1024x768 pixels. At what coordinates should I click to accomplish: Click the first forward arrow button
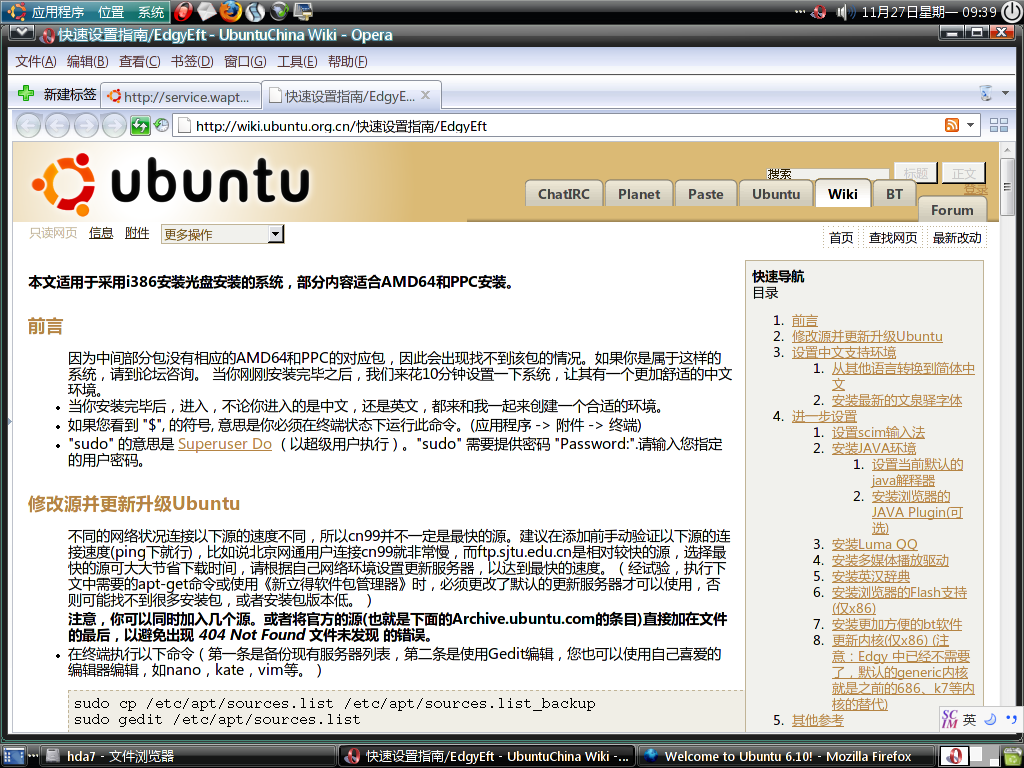point(86,125)
